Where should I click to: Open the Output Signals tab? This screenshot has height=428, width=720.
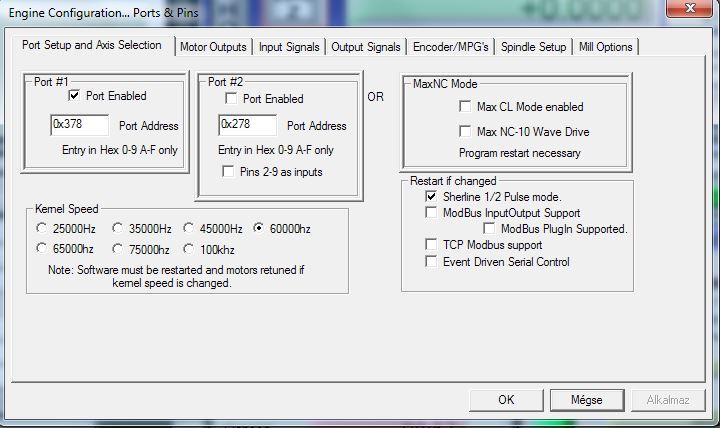(x=366, y=47)
